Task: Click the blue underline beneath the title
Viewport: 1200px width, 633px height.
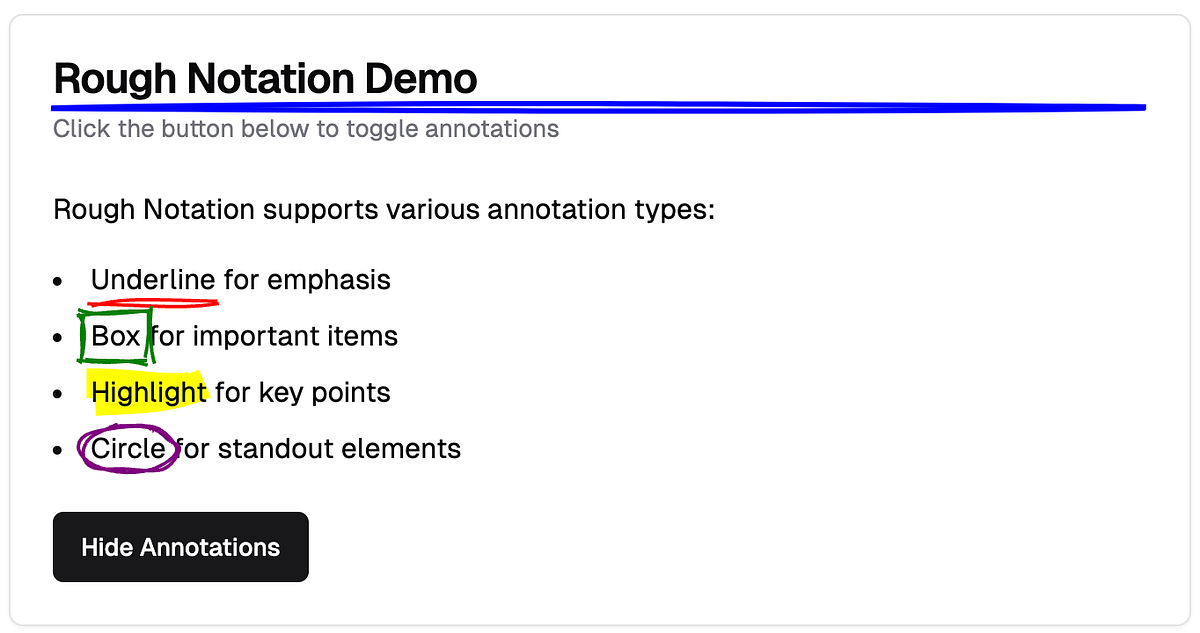Action: [x=600, y=105]
